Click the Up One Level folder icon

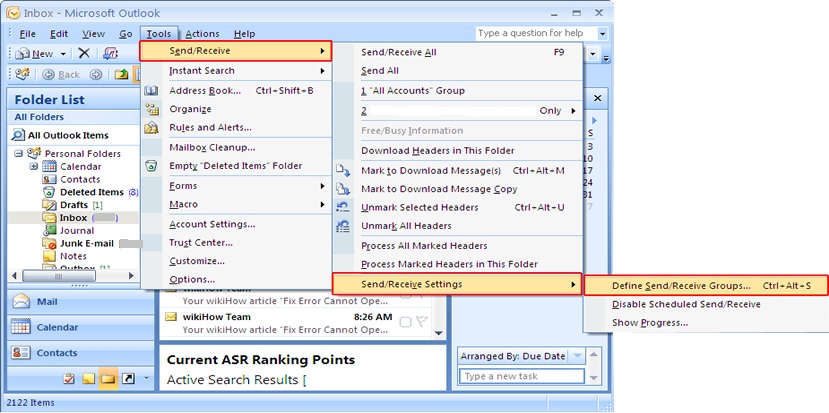(x=122, y=75)
